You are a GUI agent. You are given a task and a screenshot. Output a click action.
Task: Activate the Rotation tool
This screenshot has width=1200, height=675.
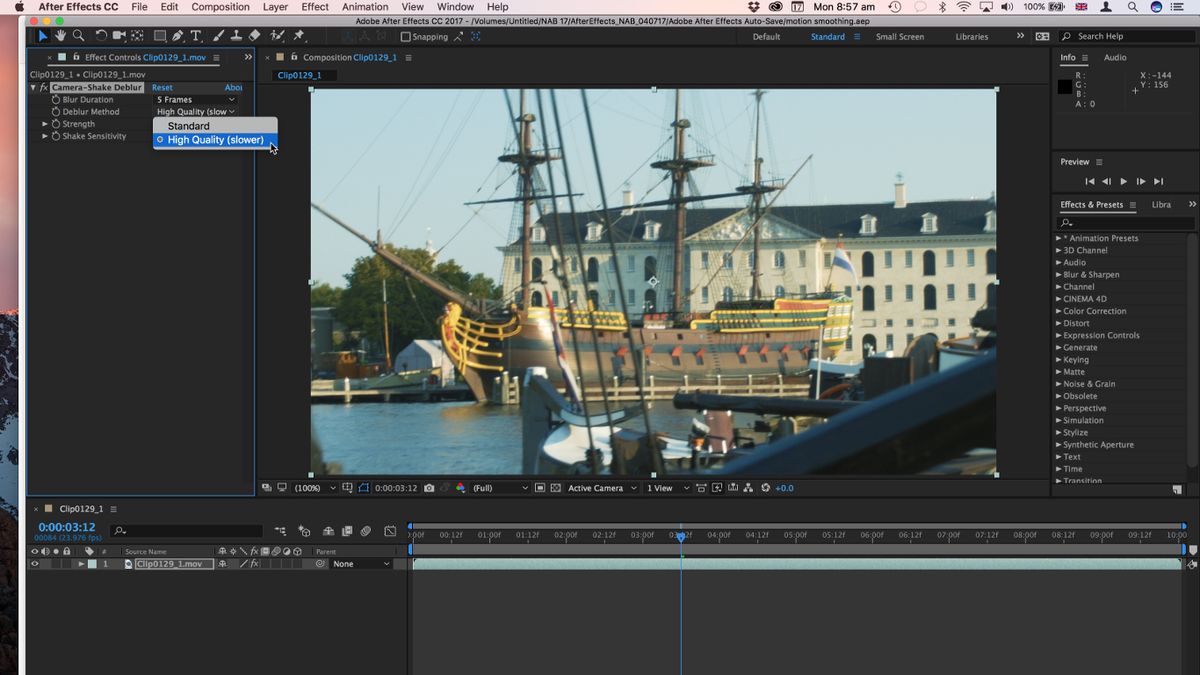(x=101, y=35)
